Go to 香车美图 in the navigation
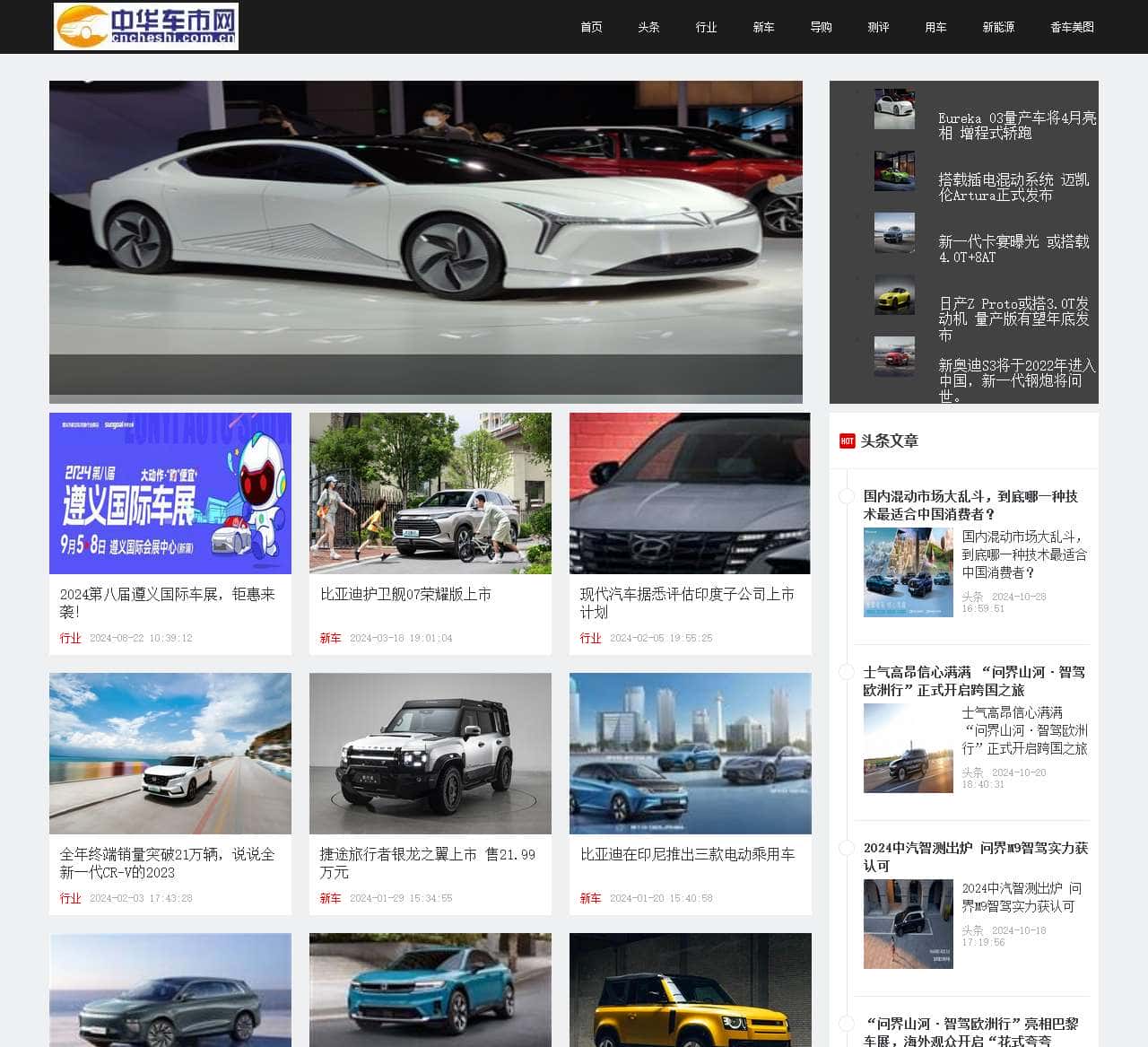Viewport: 1148px width, 1047px height. coord(1073,27)
